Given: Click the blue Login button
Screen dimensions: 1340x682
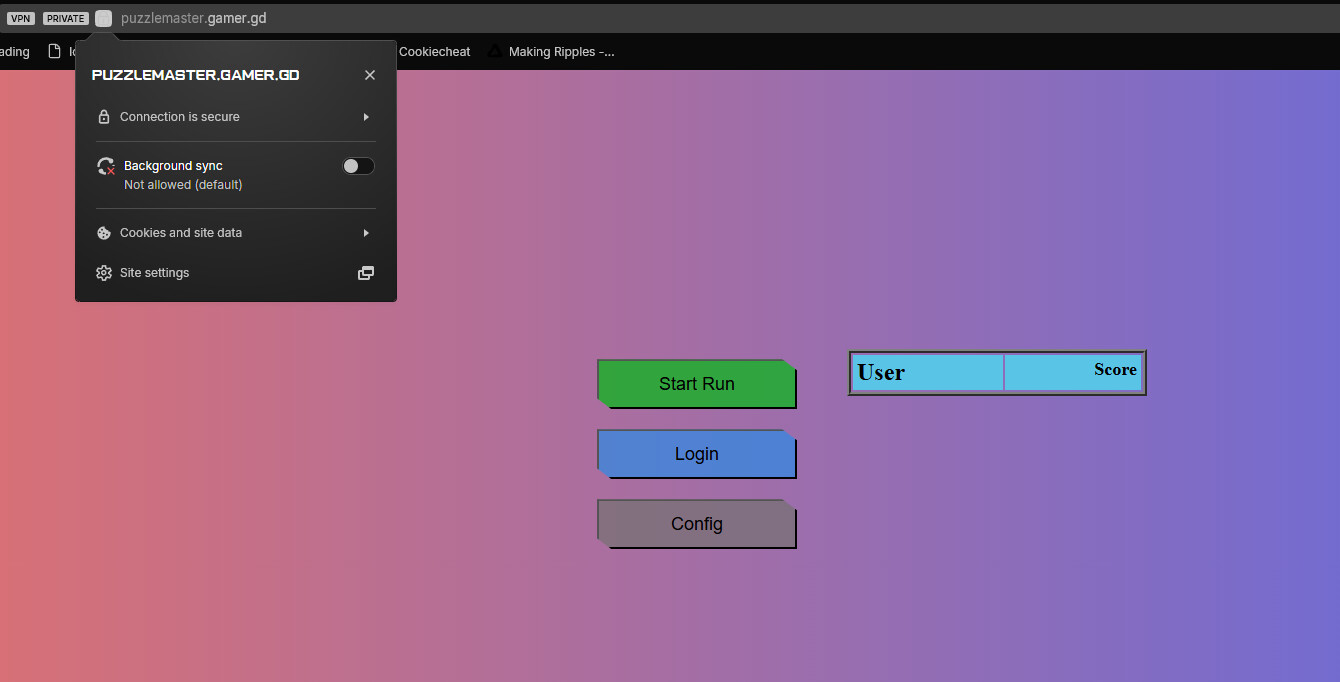Looking at the screenshot, I should click(696, 454).
